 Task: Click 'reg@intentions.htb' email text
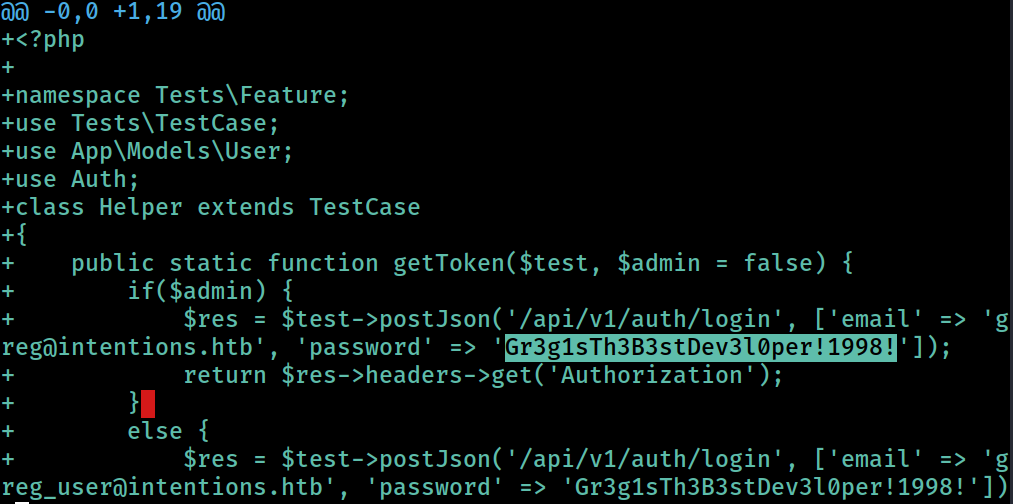[x=127, y=348]
